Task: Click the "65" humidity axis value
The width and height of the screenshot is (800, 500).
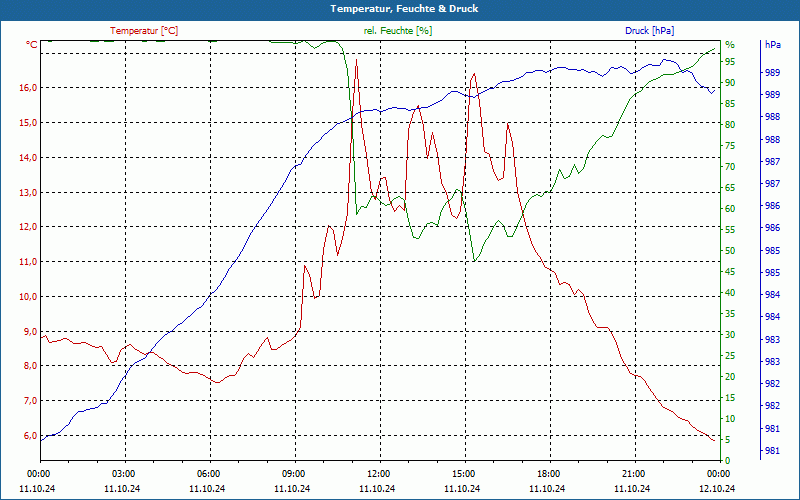Action: [x=730, y=188]
